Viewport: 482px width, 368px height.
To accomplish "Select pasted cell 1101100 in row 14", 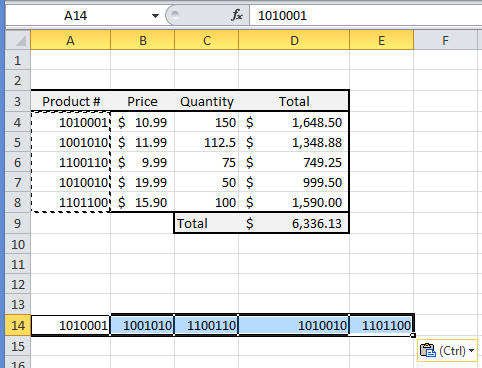I will pyautogui.click(x=381, y=325).
